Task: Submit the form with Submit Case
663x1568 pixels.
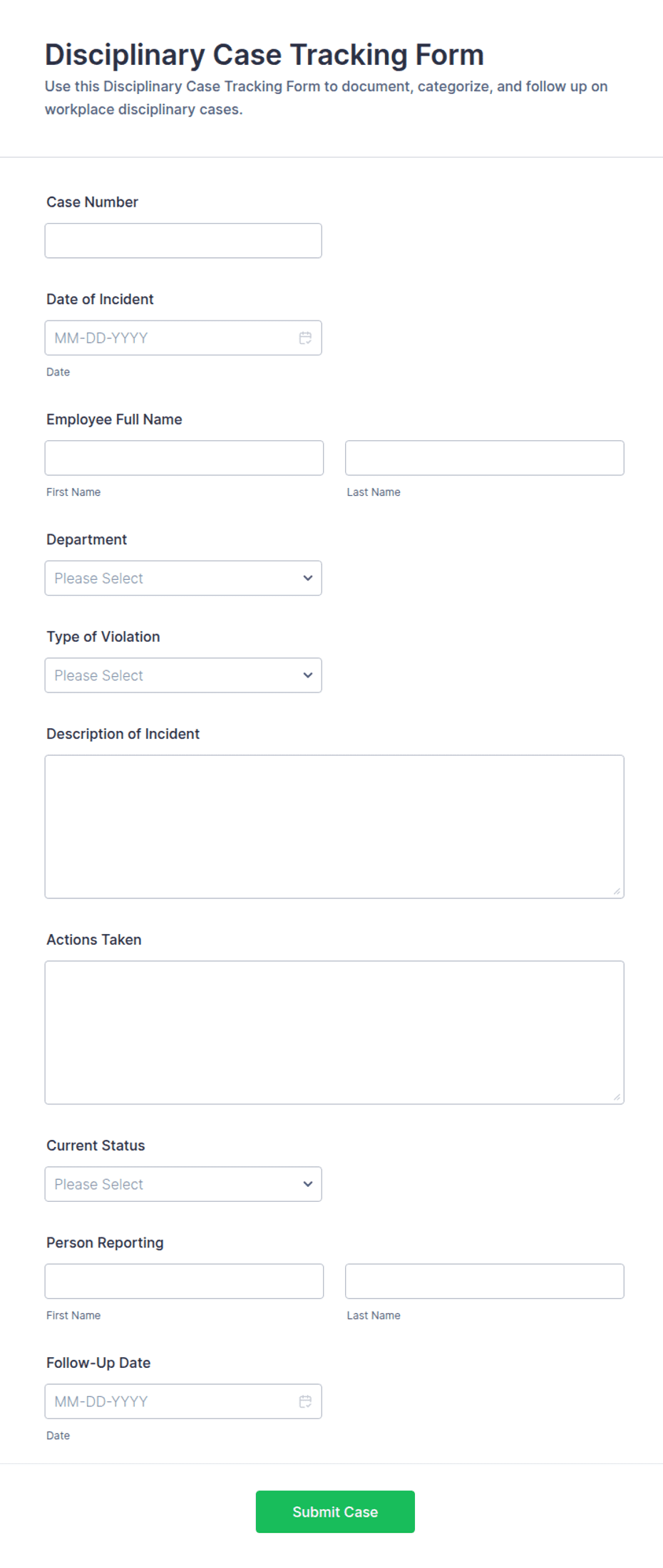Action: [x=335, y=1511]
